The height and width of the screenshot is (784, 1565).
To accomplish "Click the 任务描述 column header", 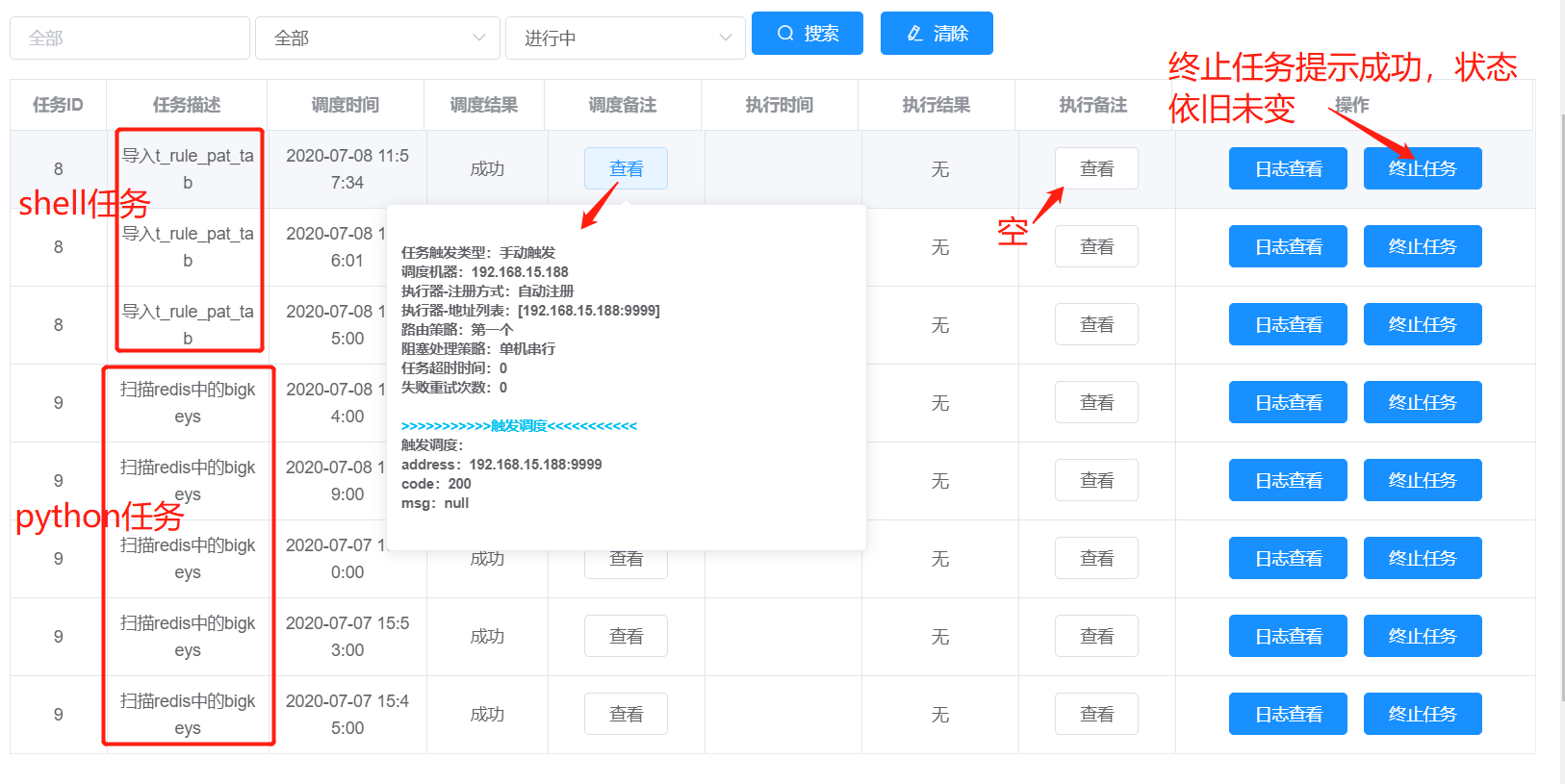I will (187, 105).
